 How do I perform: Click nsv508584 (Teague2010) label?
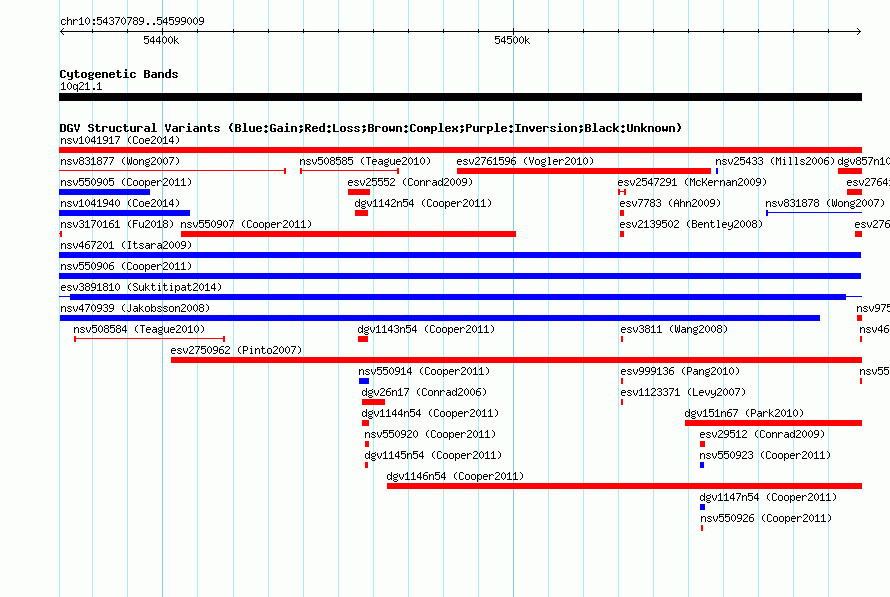(x=139, y=329)
